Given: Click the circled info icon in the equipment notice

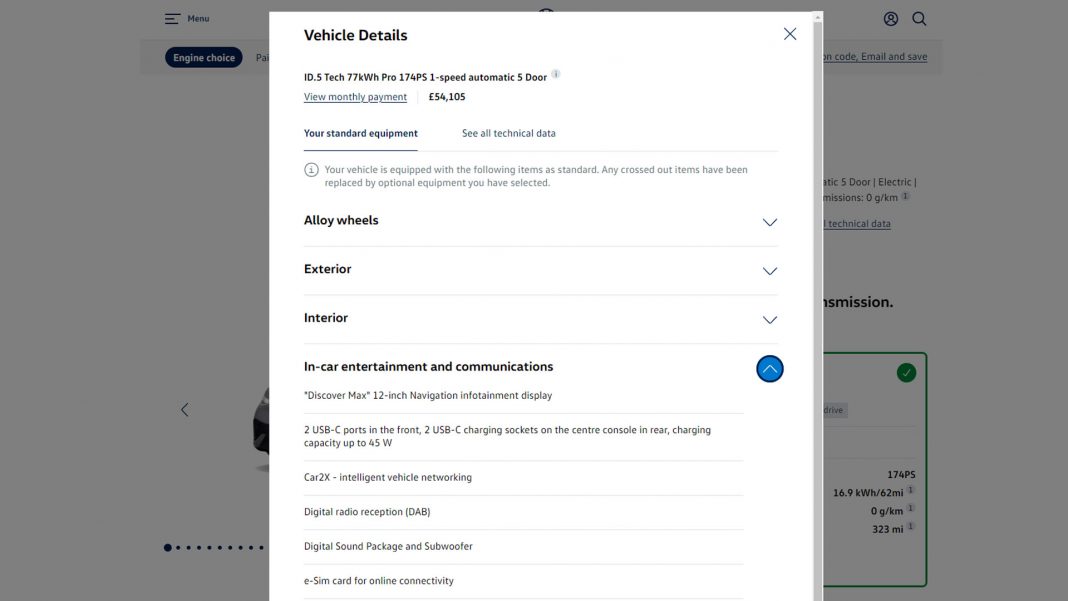Looking at the screenshot, I should [x=311, y=169].
